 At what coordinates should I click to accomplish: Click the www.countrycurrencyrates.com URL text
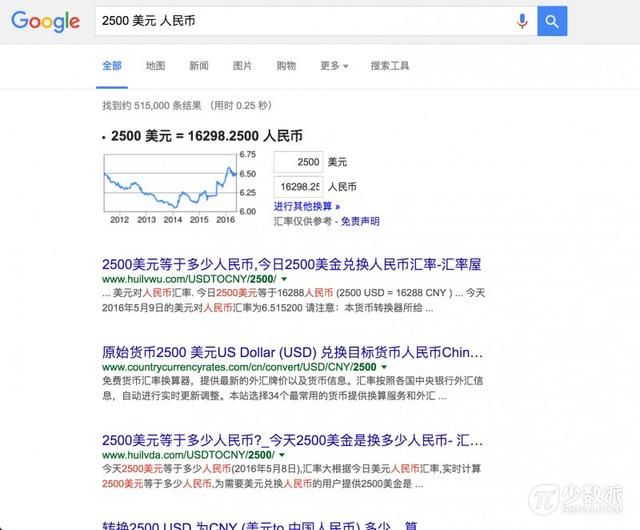(x=239, y=367)
